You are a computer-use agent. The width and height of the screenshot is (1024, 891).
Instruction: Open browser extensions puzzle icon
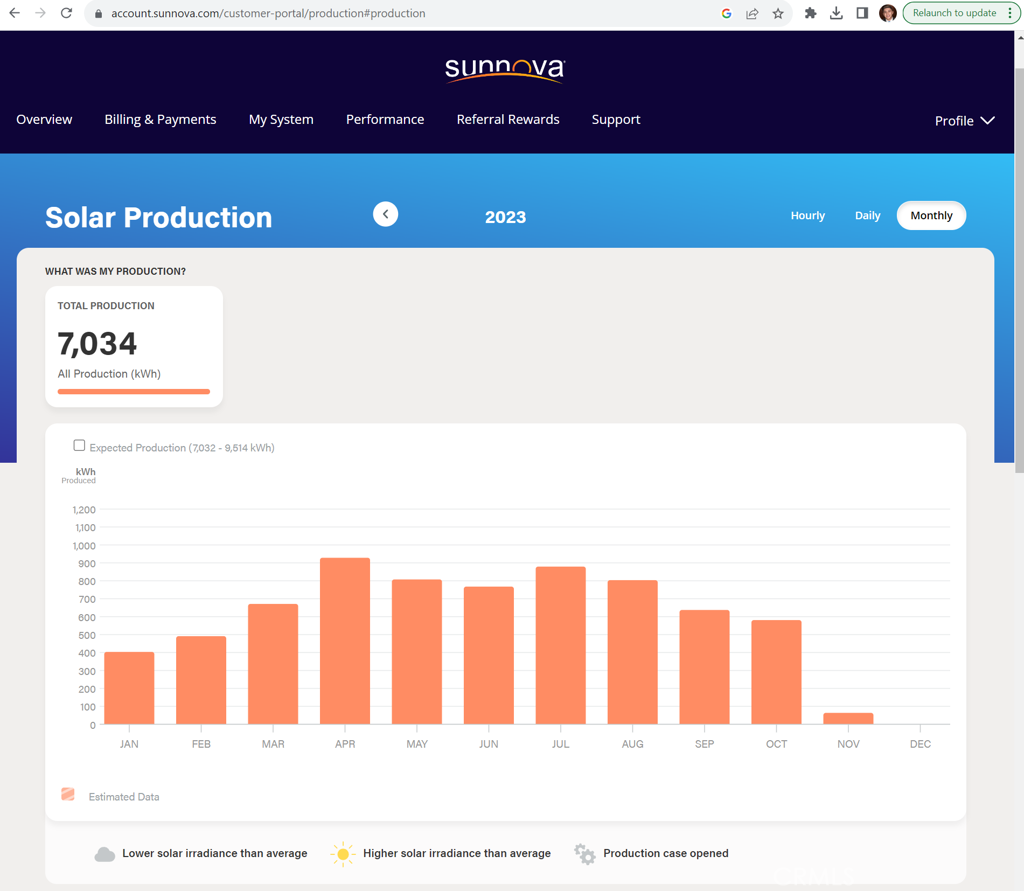click(810, 13)
